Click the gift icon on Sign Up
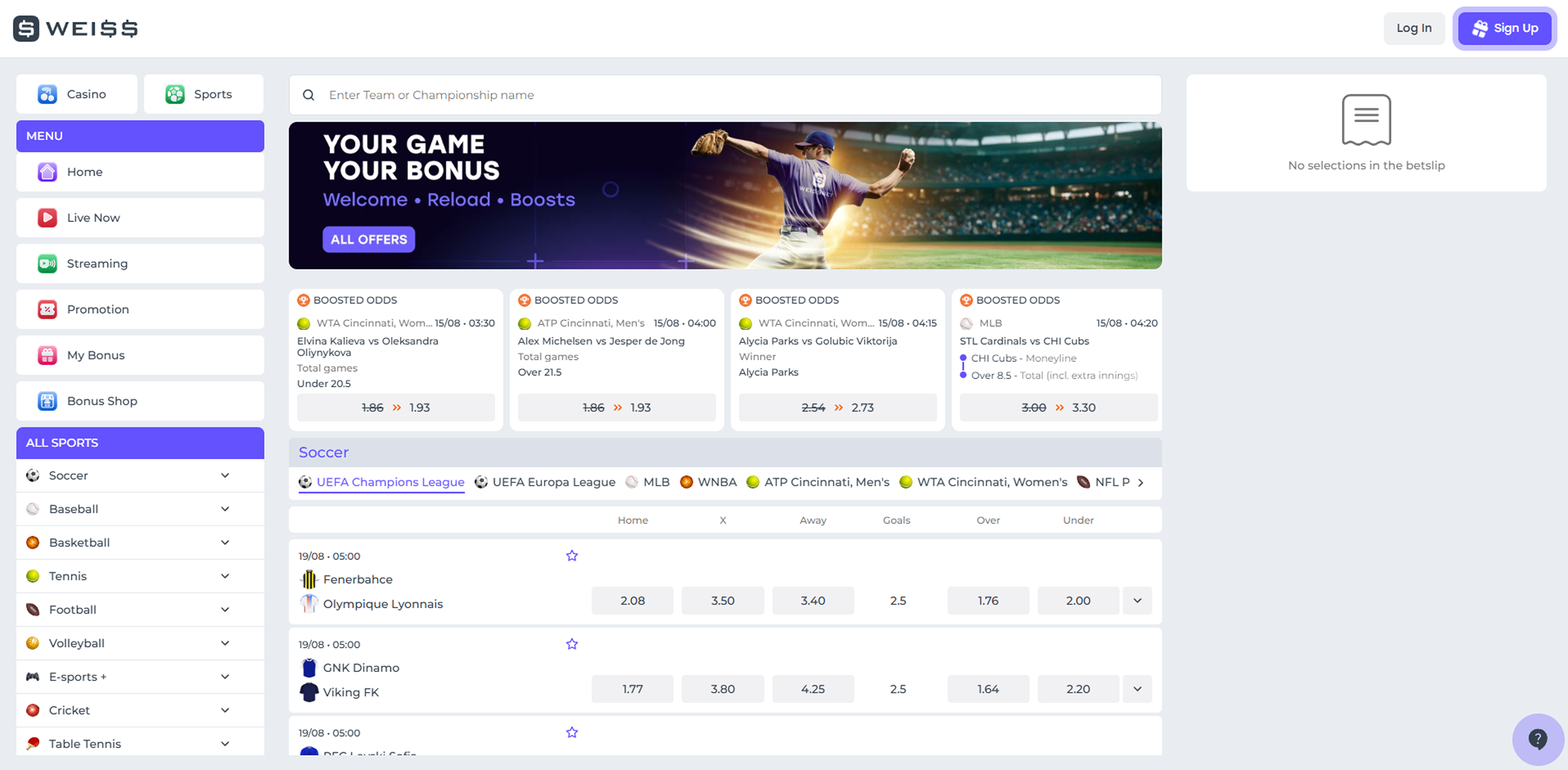1568x770 pixels. (1480, 29)
